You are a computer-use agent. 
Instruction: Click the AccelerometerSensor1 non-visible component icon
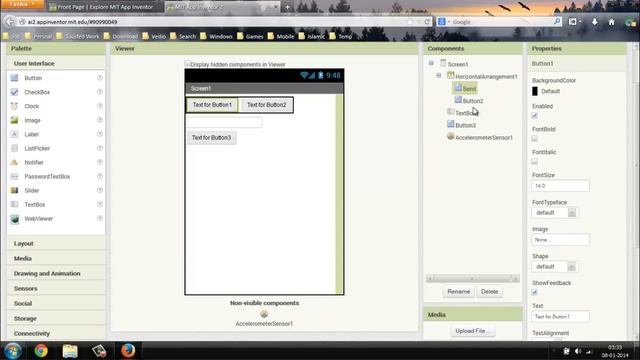pyautogui.click(x=264, y=314)
